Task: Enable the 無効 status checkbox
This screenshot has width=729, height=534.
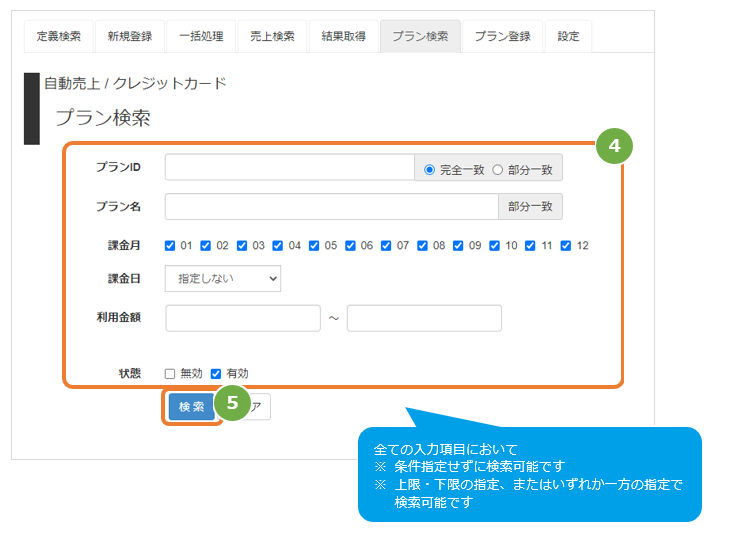Action: coord(170,374)
